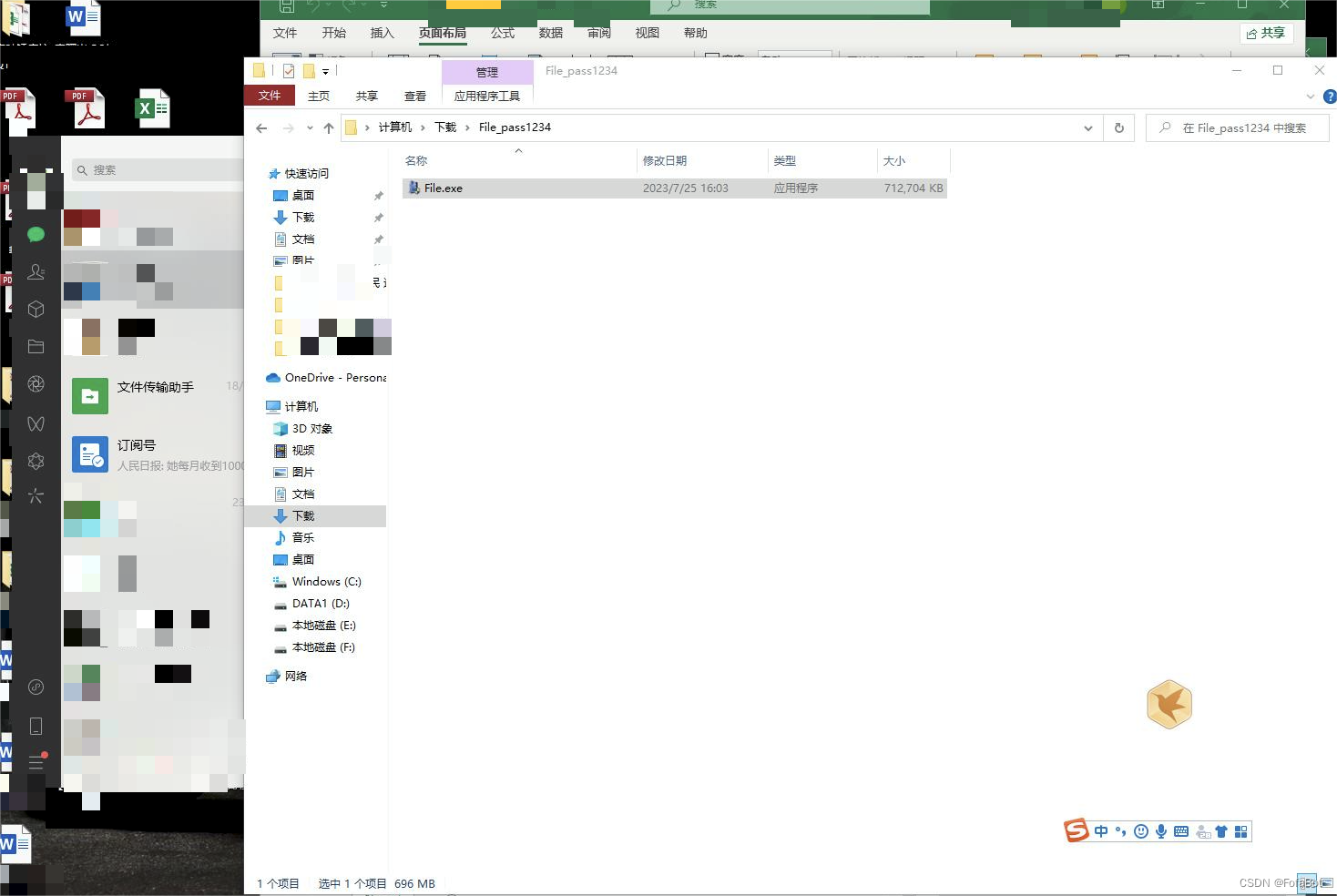Open WeChat favorites cube icon
This screenshot has height=896, width=1337.
(36, 309)
